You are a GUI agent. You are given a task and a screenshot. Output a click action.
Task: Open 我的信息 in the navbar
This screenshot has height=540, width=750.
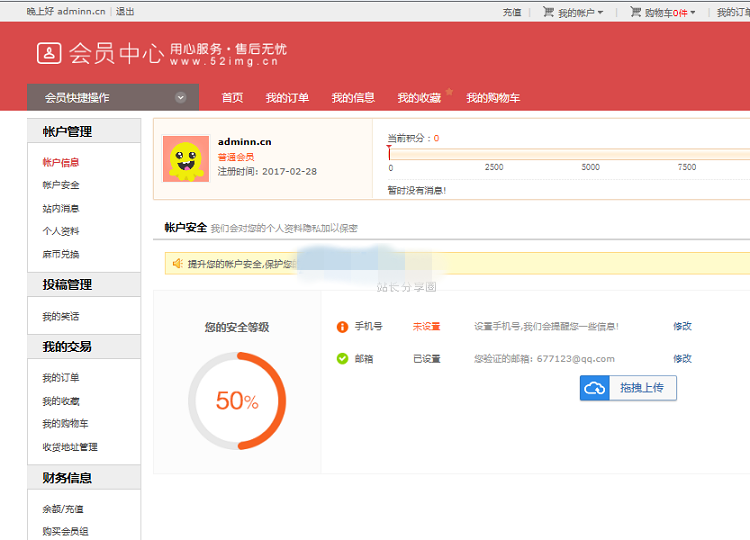pyautogui.click(x=353, y=98)
